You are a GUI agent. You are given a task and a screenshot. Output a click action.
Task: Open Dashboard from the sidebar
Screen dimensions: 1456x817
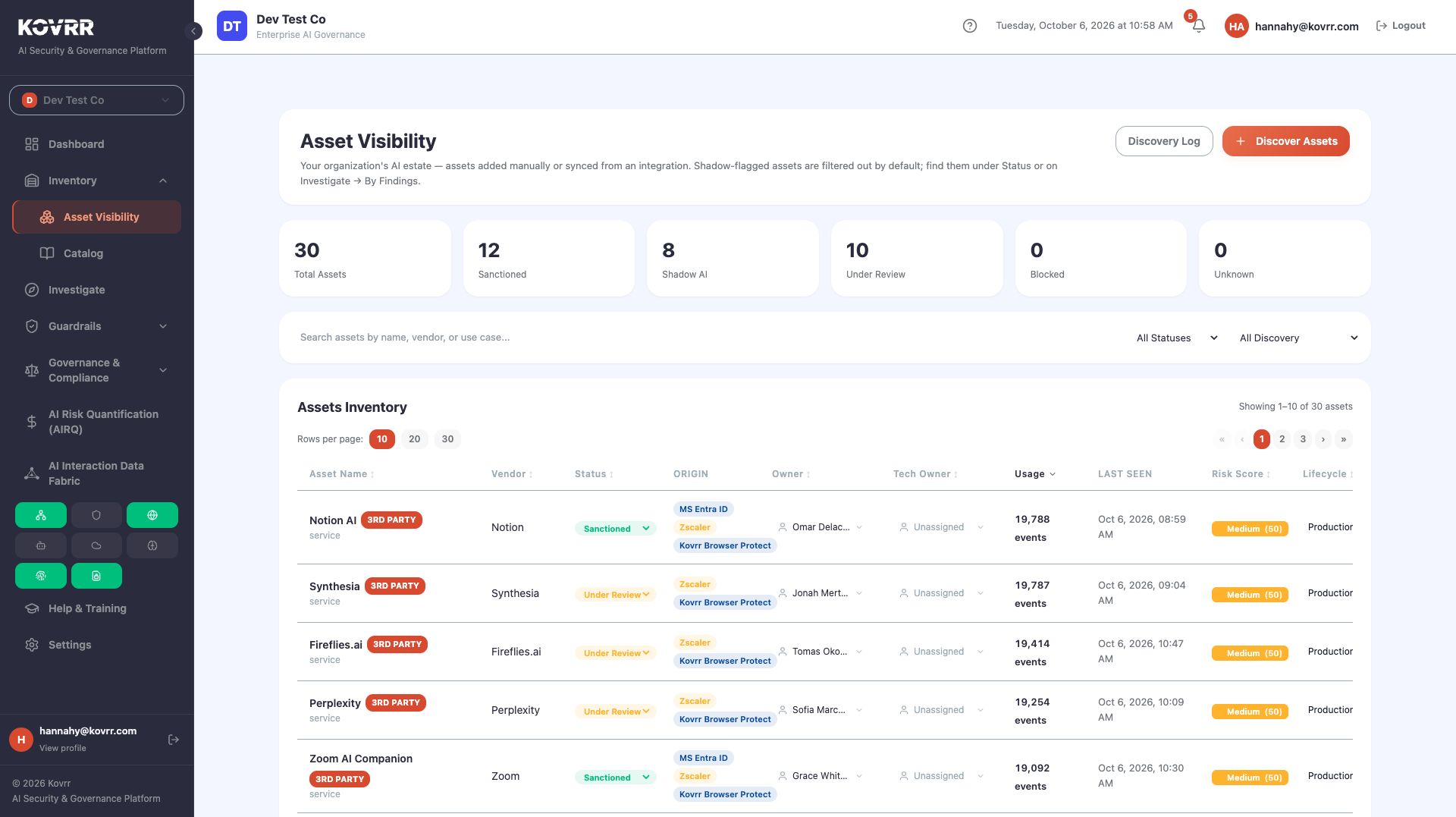click(x=96, y=144)
